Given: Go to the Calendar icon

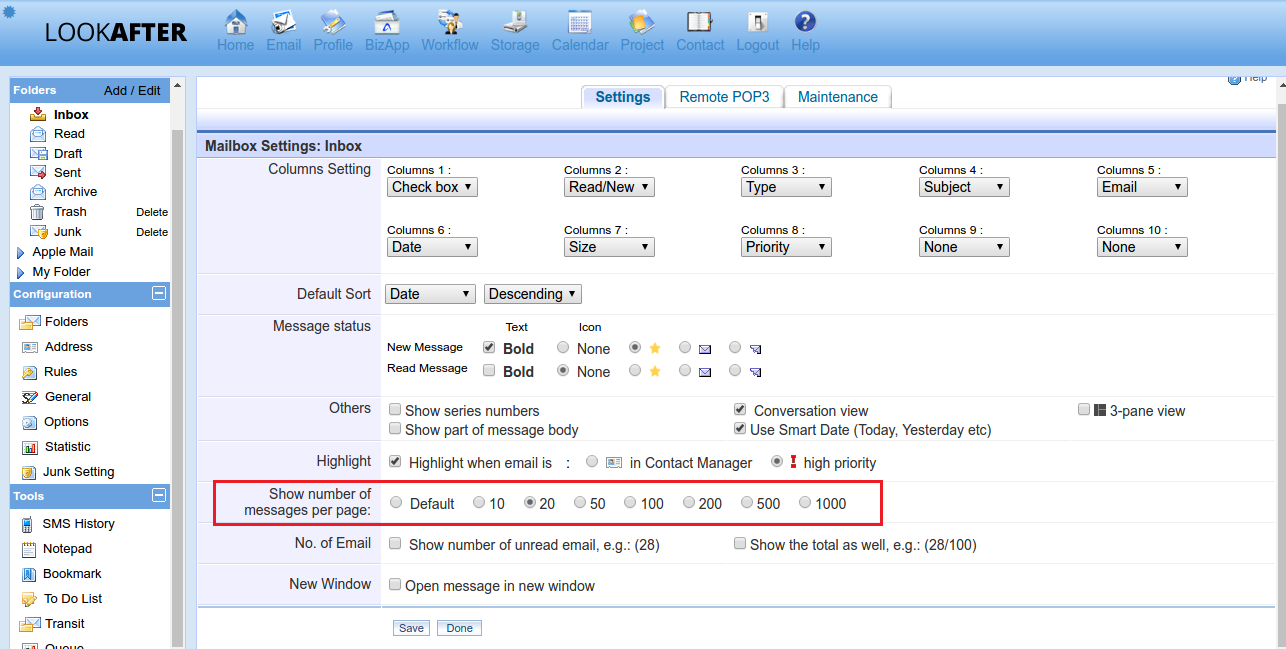Looking at the screenshot, I should coord(580,23).
